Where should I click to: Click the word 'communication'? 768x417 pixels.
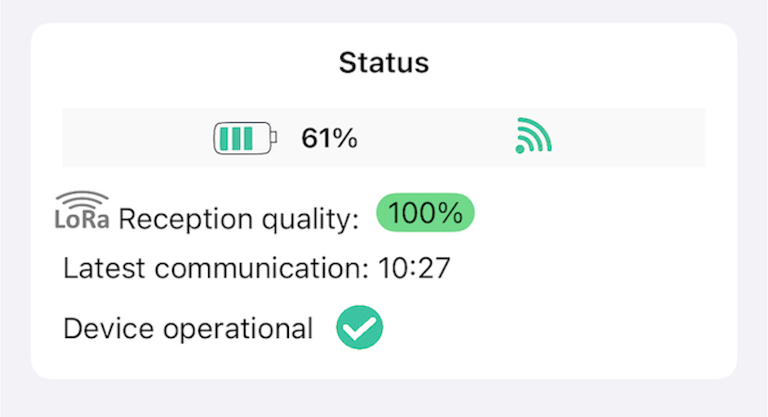pos(262,268)
